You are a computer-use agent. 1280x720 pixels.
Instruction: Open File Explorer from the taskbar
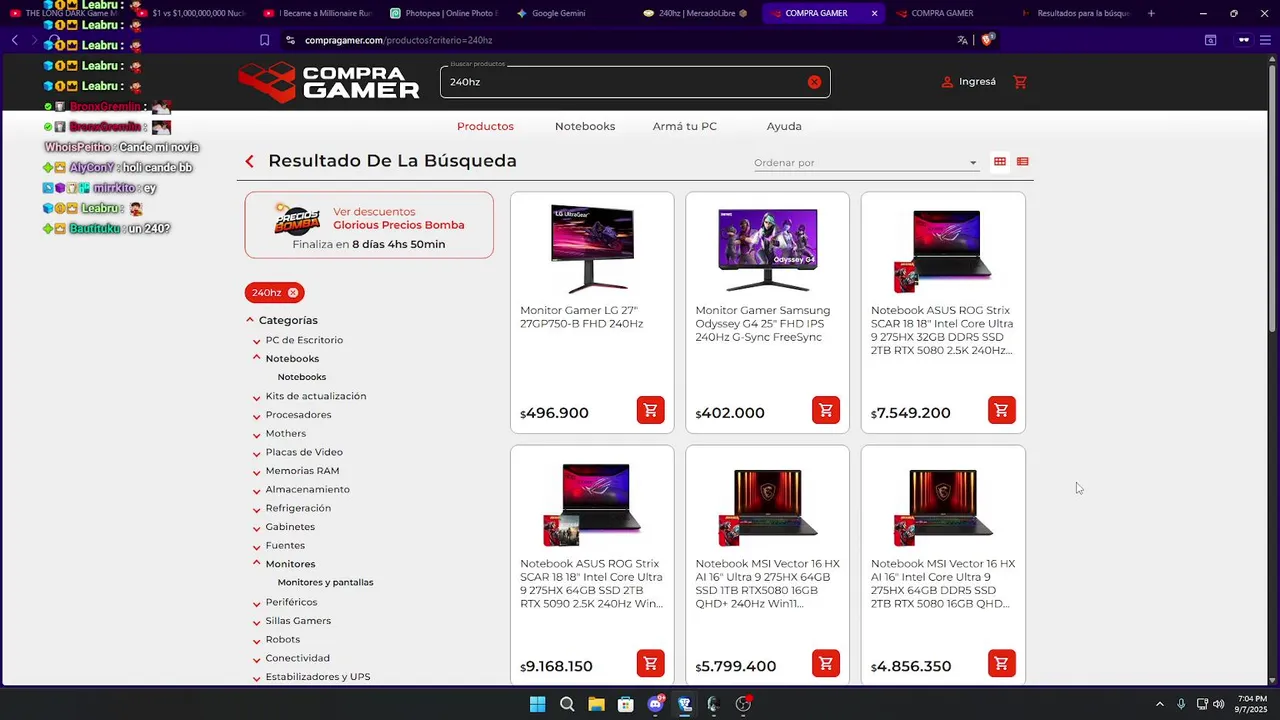point(596,704)
